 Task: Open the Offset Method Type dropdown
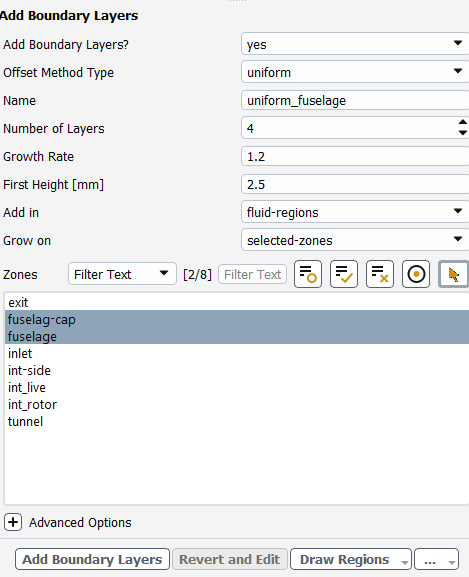point(355,72)
